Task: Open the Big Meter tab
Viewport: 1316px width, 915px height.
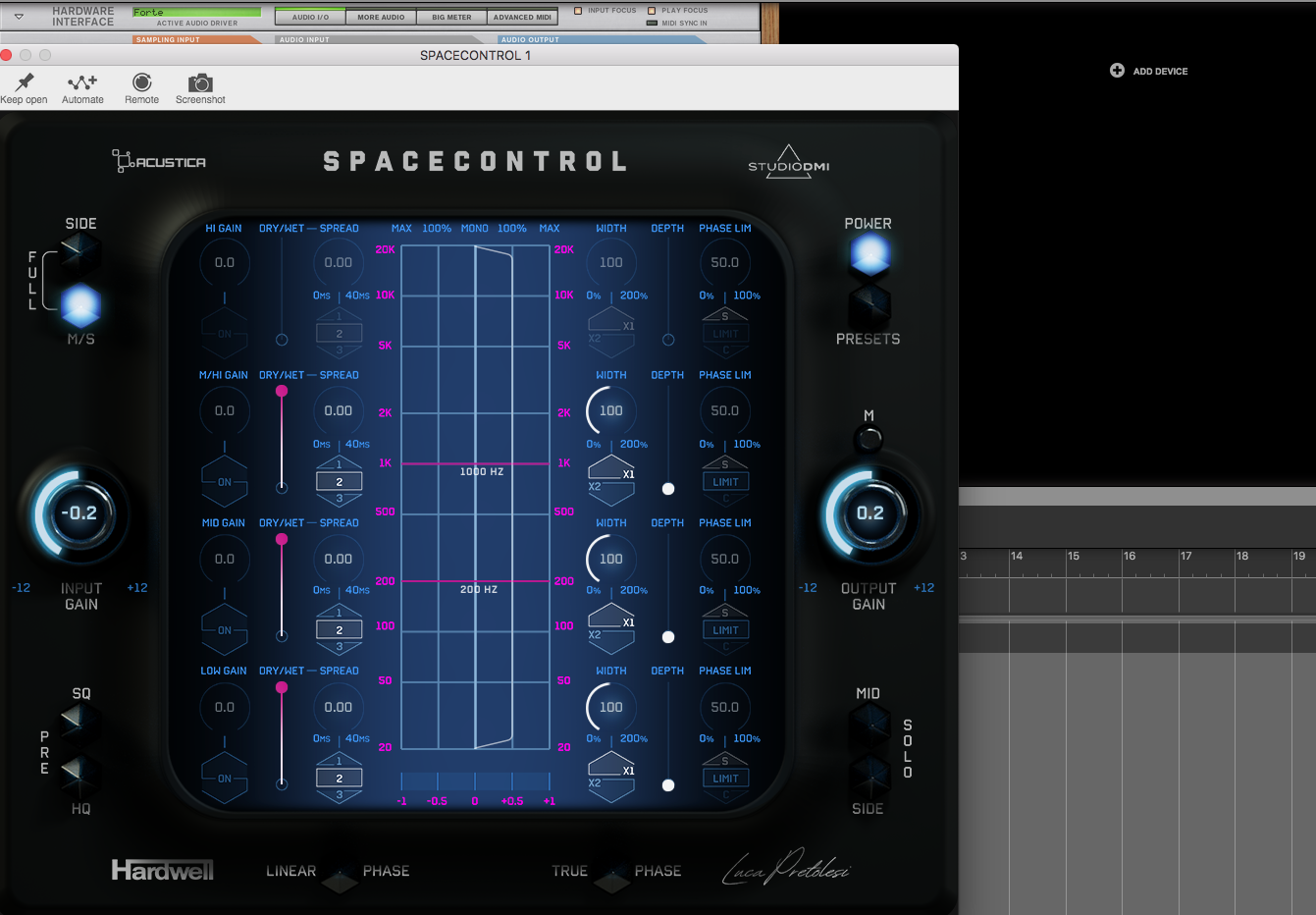Action: pyautogui.click(x=451, y=17)
